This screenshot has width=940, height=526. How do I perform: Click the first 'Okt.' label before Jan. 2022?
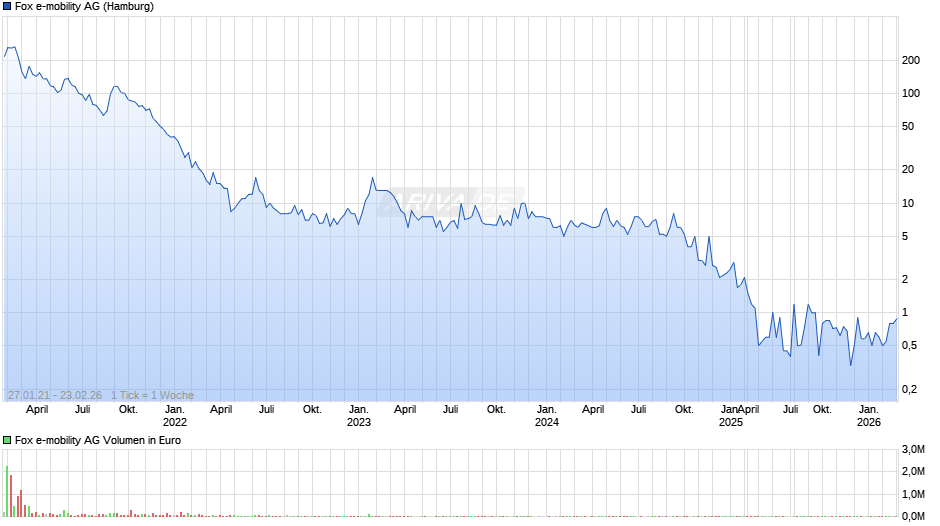click(x=128, y=409)
